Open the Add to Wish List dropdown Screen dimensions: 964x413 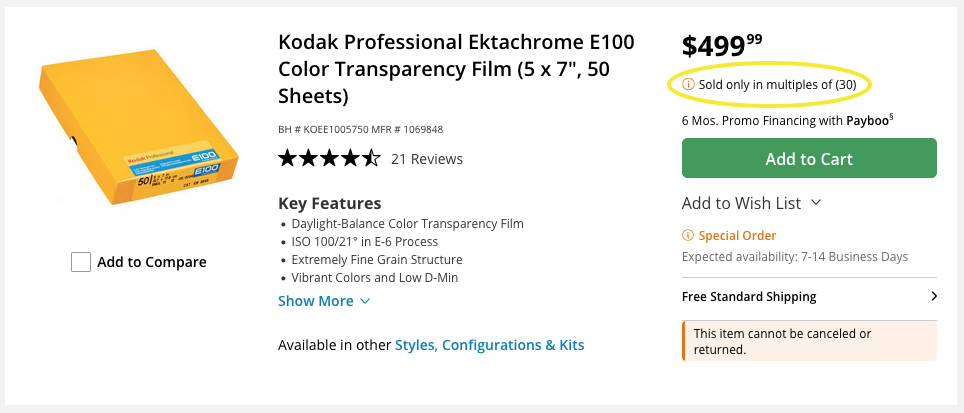coord(751,203)
